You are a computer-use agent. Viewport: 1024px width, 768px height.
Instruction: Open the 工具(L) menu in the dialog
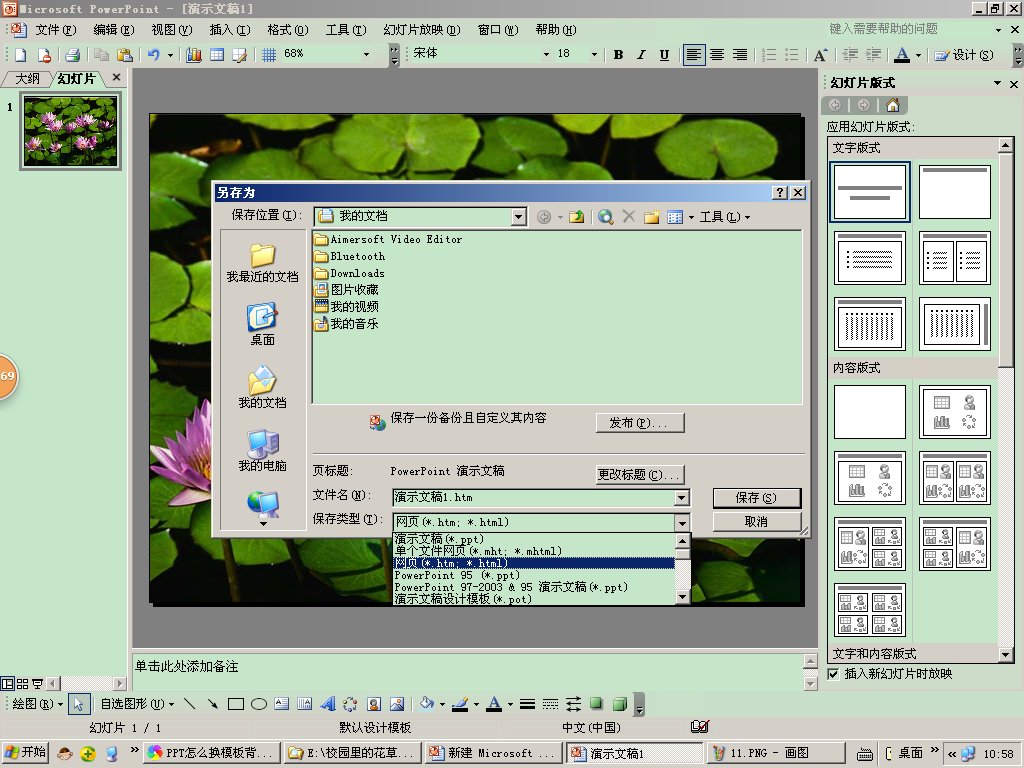(724, 217)
